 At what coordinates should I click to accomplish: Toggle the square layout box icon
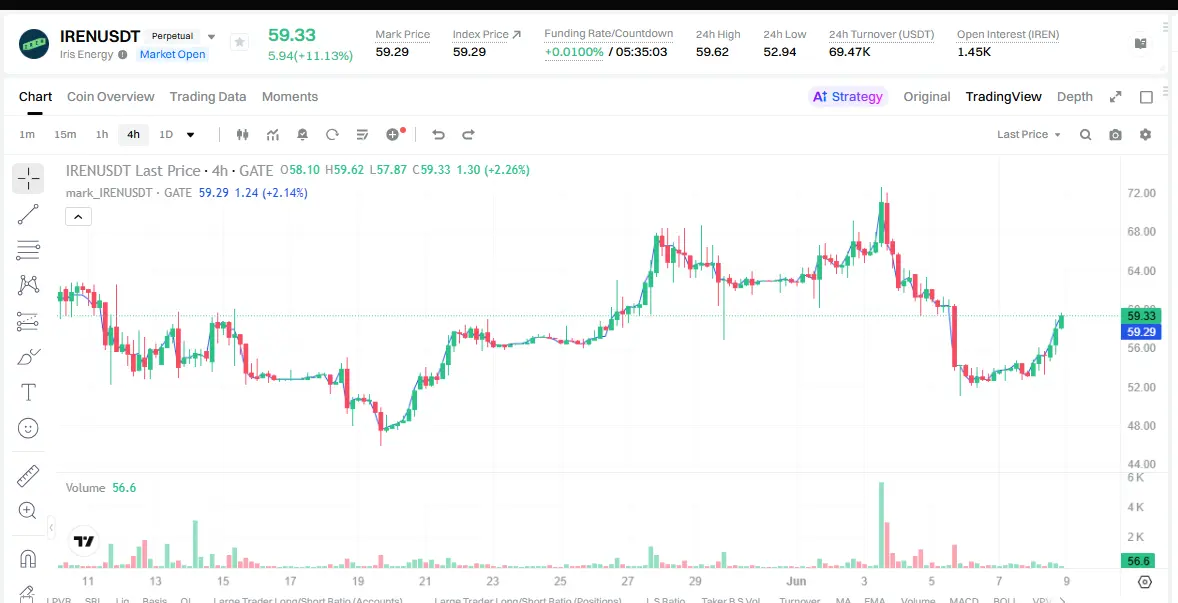pyautogui.click(x=1146, y=97)
